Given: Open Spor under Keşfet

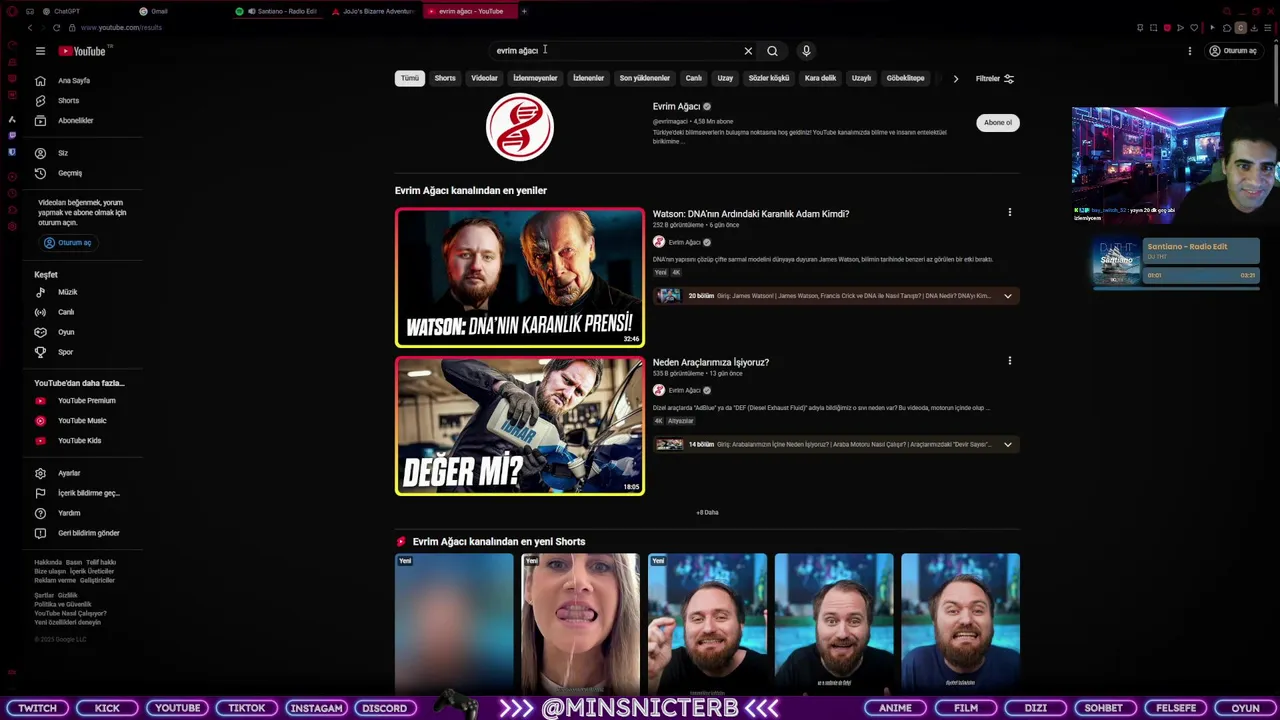Looking at the screenshot, I should coord(65,352).
